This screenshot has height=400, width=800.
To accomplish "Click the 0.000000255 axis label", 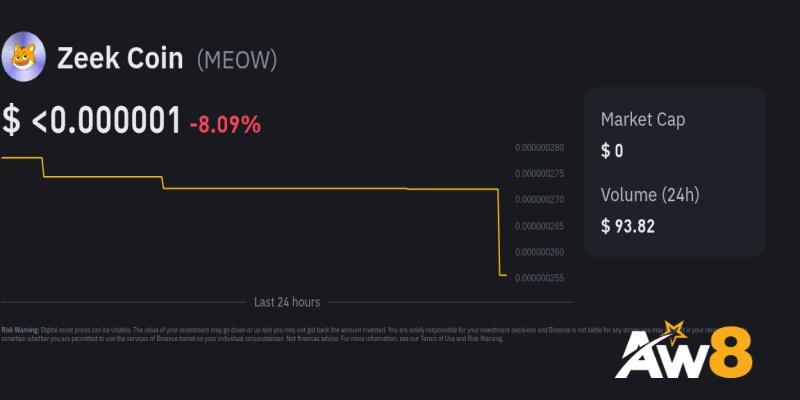I will (x=539, y=278).
